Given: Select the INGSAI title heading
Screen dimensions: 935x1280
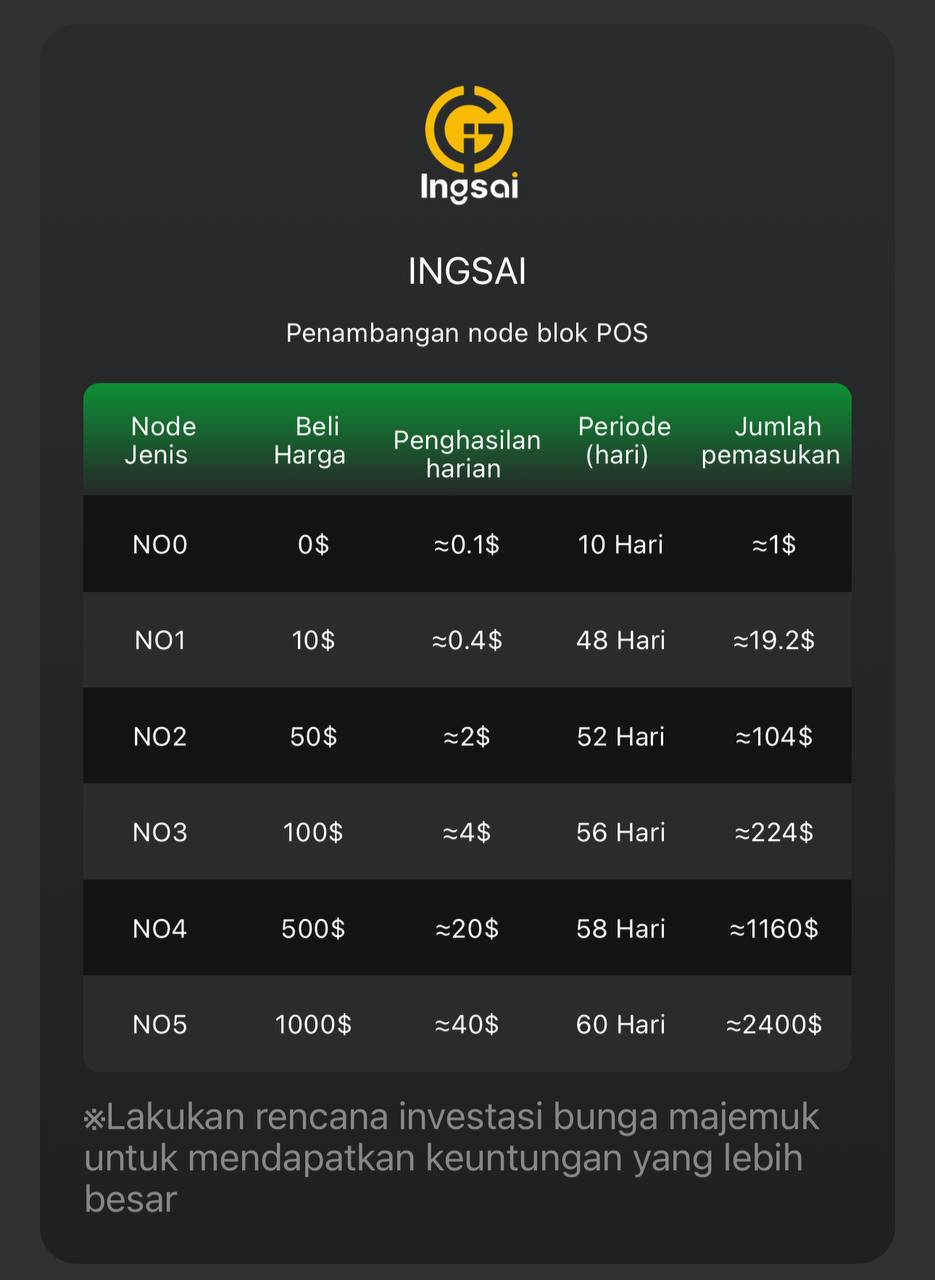Looking at the screenshot, I should click(467, 272).
